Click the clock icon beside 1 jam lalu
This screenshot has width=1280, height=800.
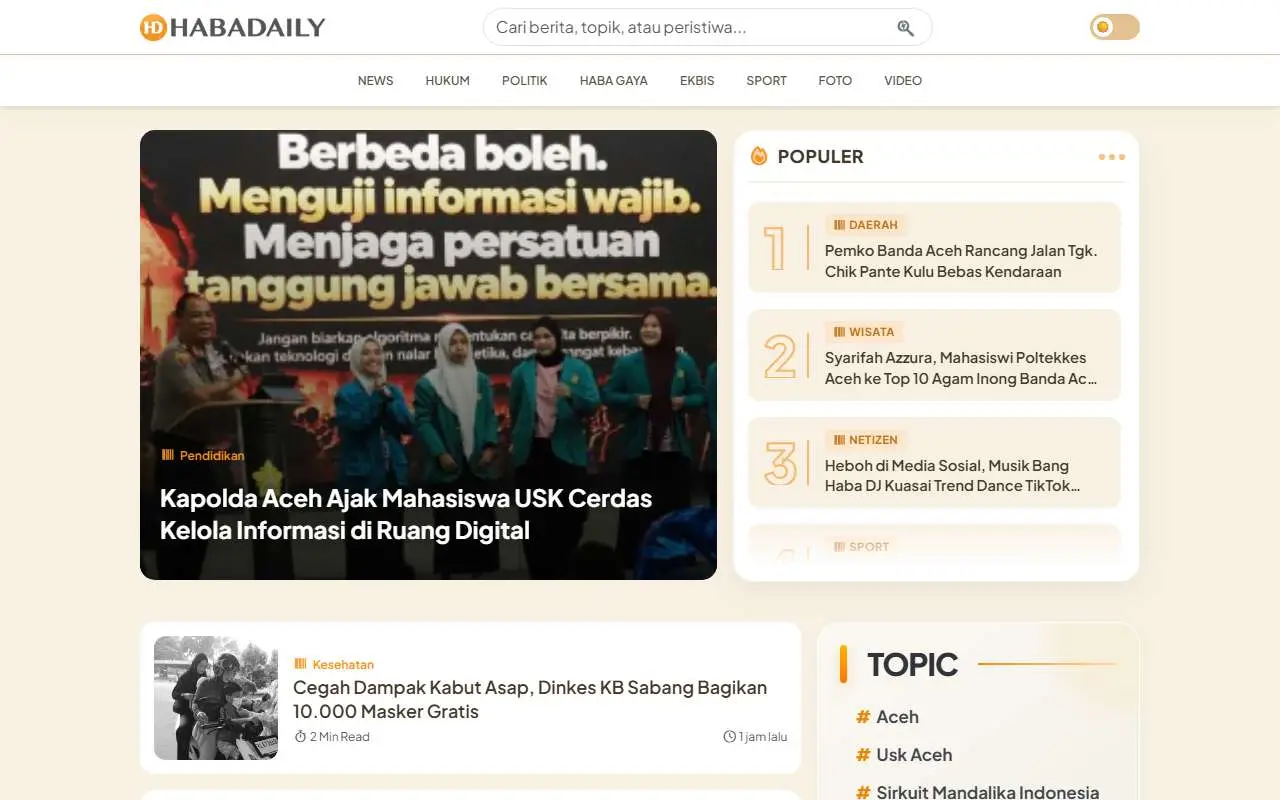pos(729,737)
